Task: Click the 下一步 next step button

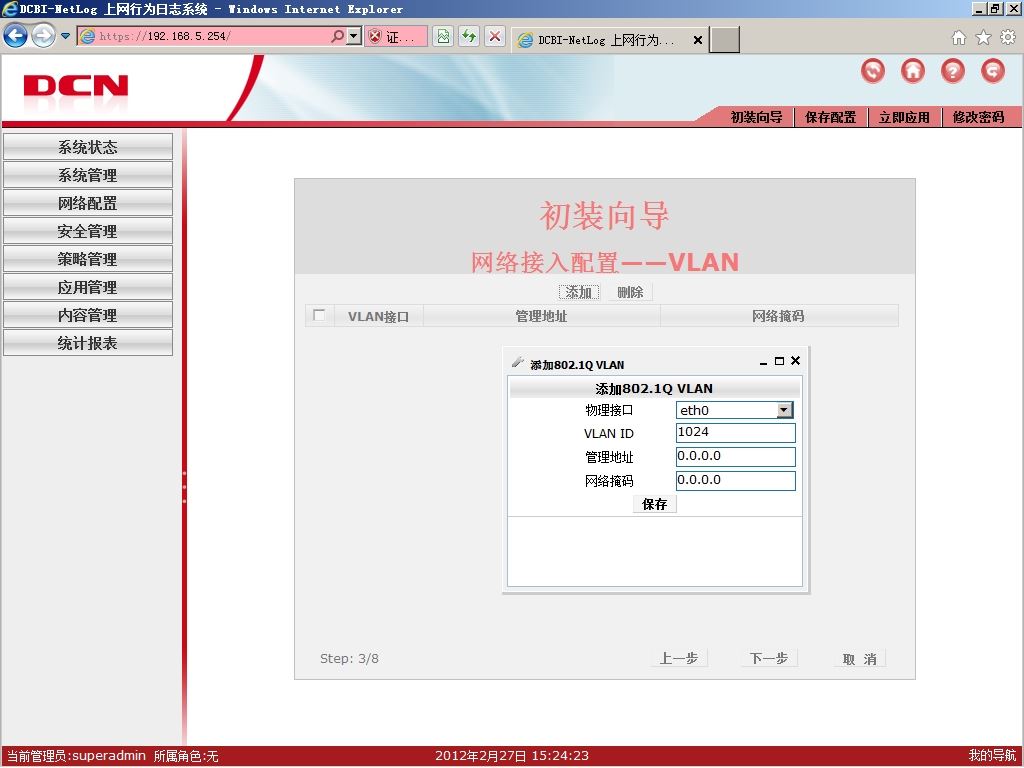Action: coord(769,658)
